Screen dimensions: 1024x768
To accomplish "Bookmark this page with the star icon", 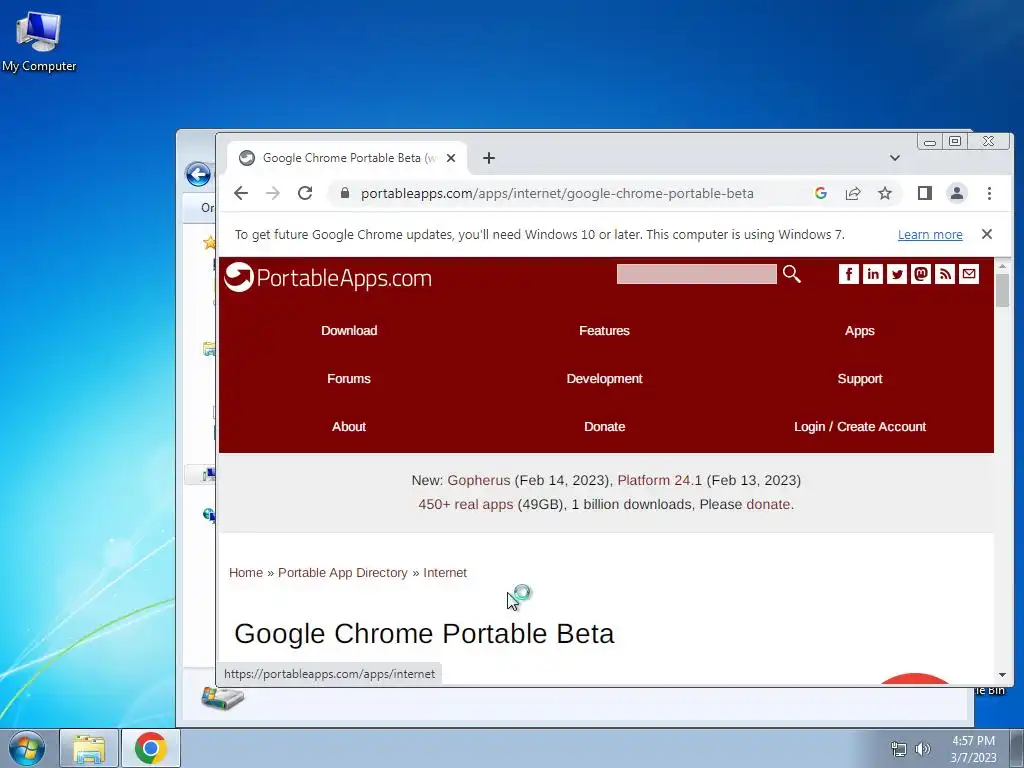I will [x=885, y=193].
